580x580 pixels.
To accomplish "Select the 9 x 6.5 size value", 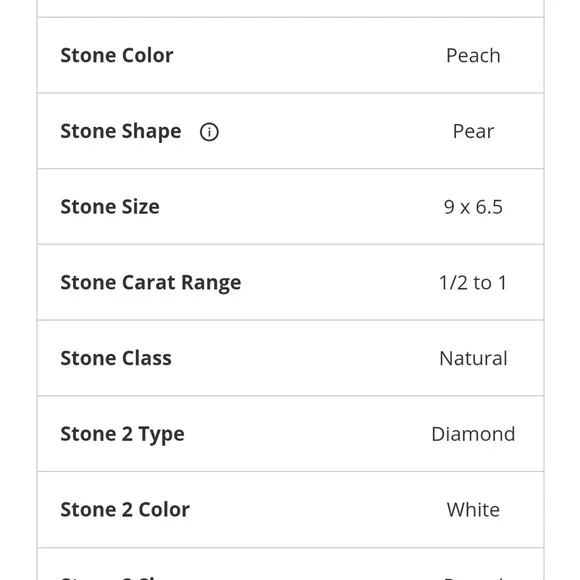I will point(473,207).
